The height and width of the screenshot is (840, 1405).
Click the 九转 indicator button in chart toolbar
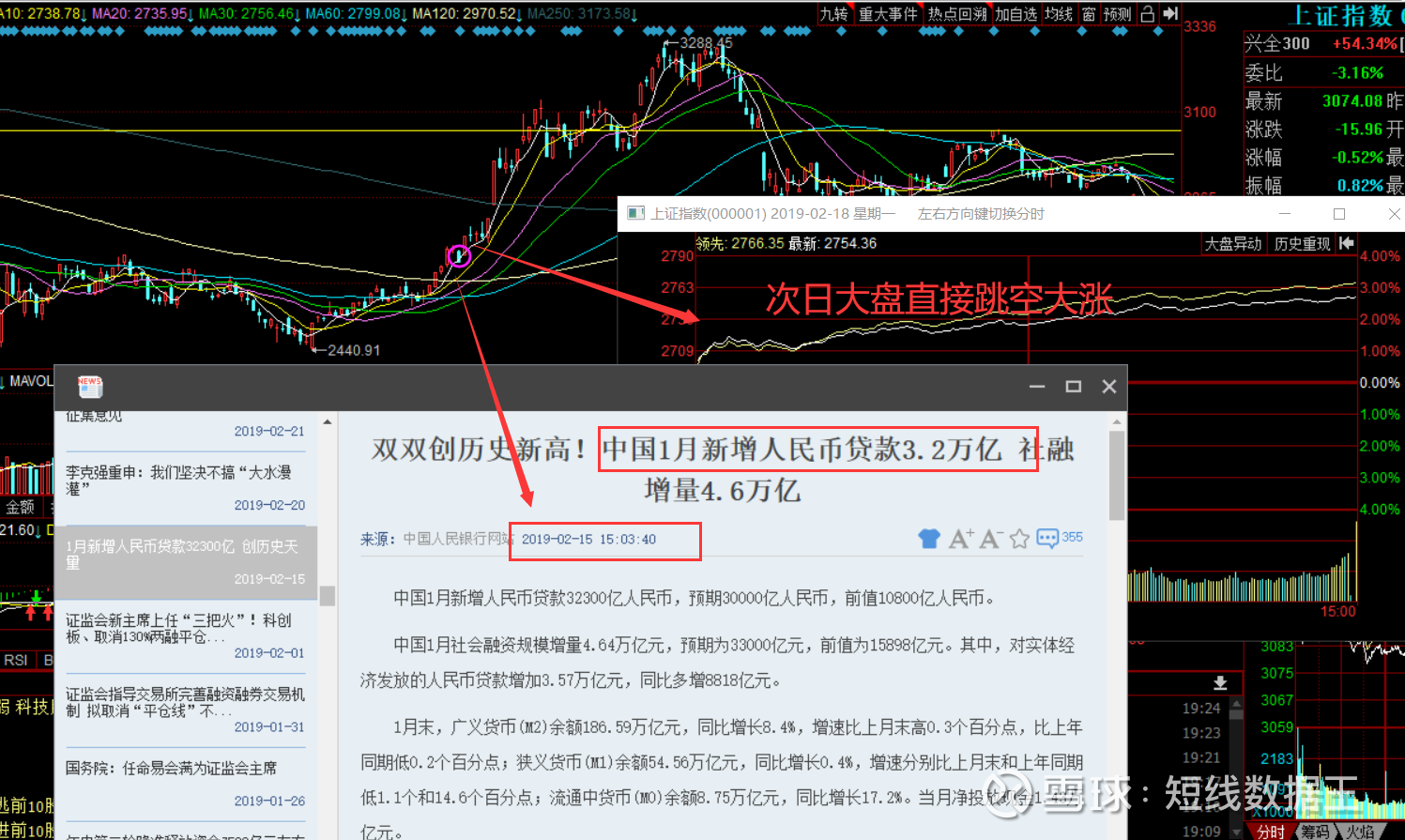[833, 14]
